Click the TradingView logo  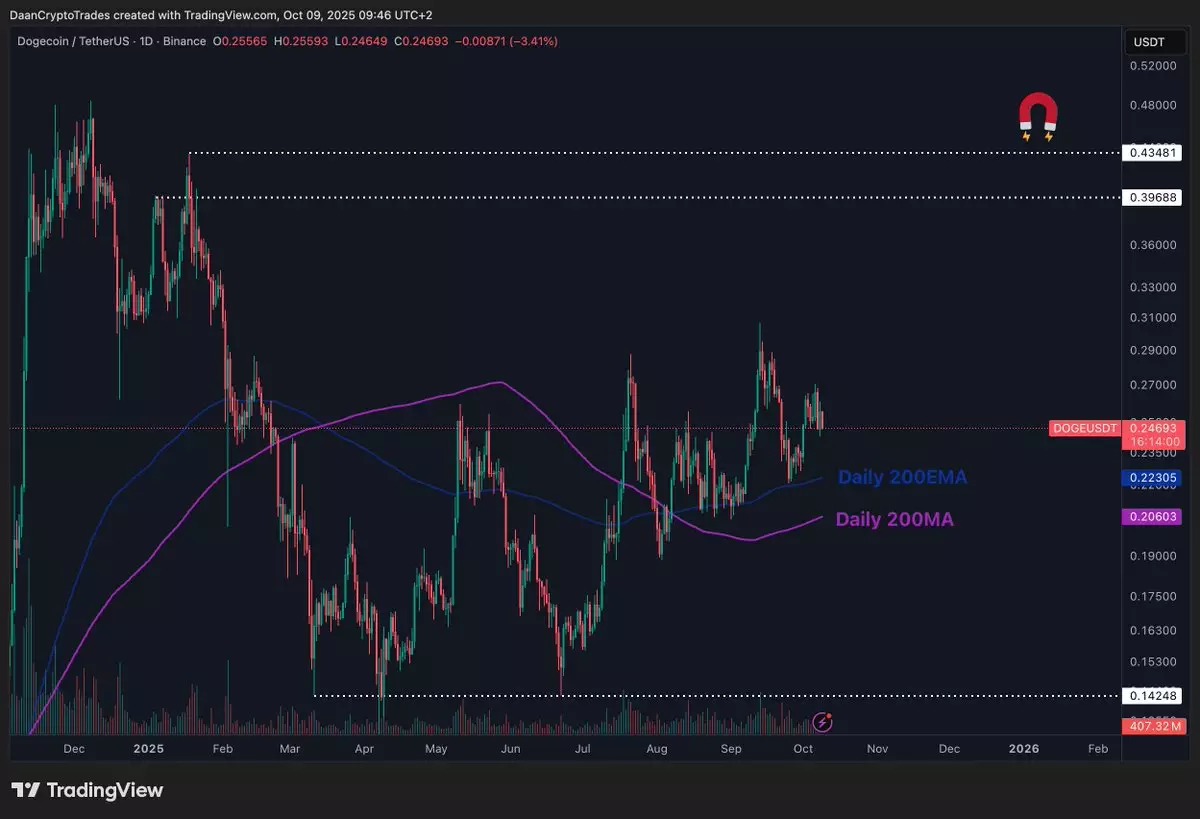(87, 790)
